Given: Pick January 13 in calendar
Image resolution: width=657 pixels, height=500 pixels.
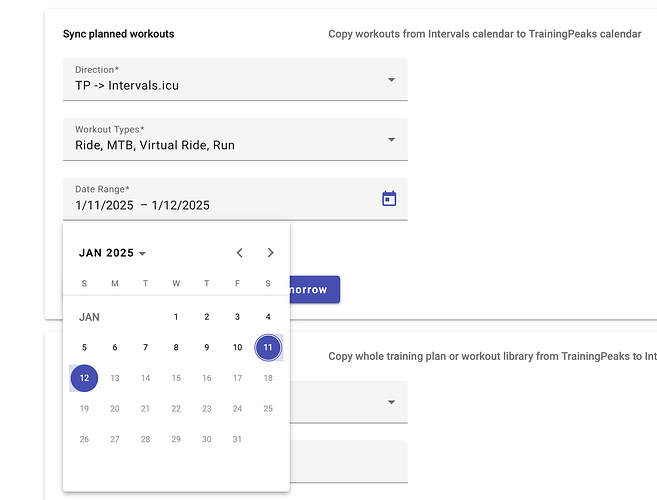Looking at the screenshot, I should coord(115,378).
